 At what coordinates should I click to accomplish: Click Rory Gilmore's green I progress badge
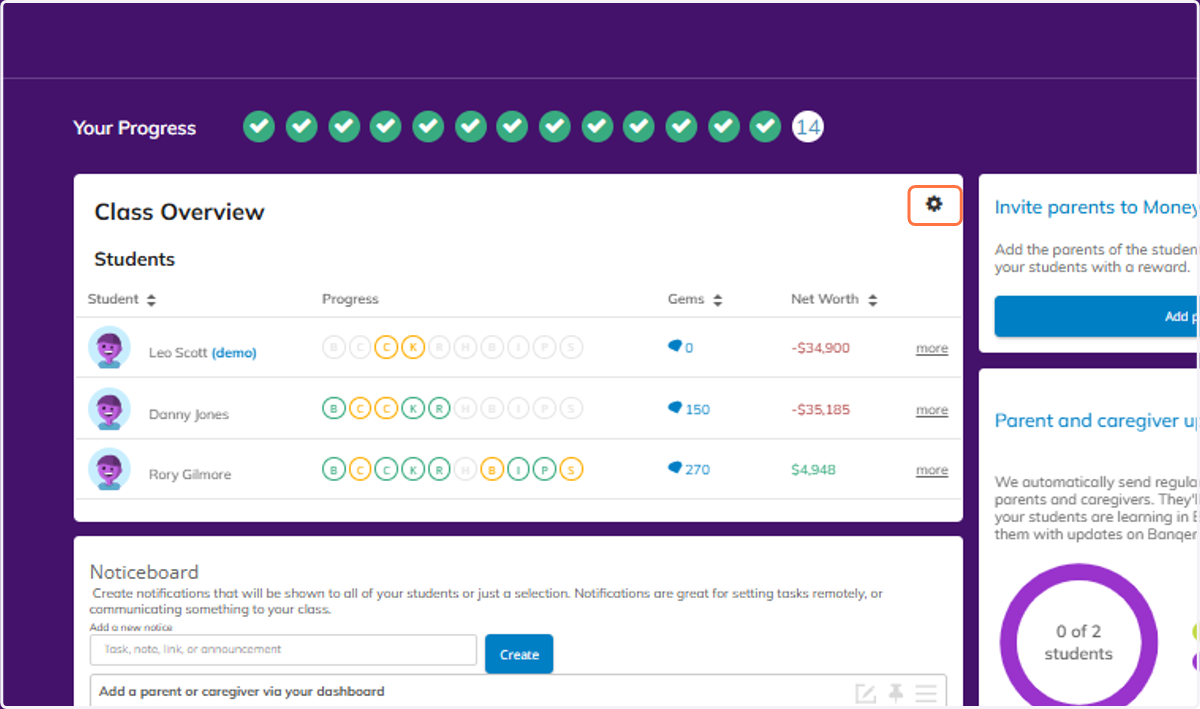(518, 469)
